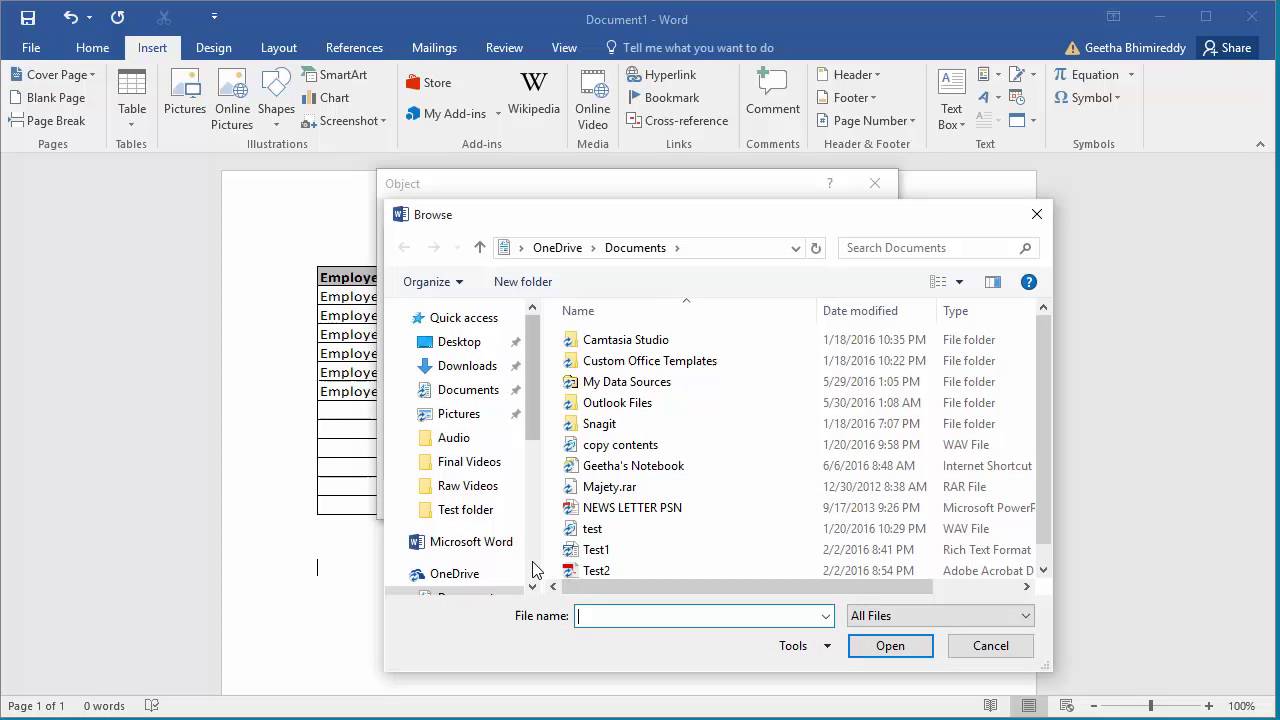Click the Save icon in quick access toolbar

(28, 17)
